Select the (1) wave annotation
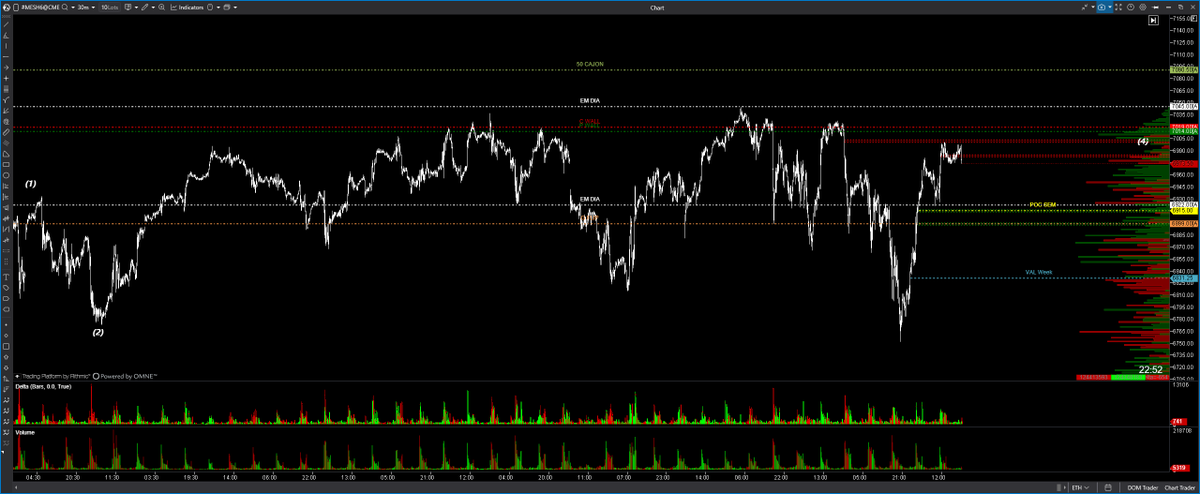Screen dimensions: 1200x494 (x=31, y=184)
